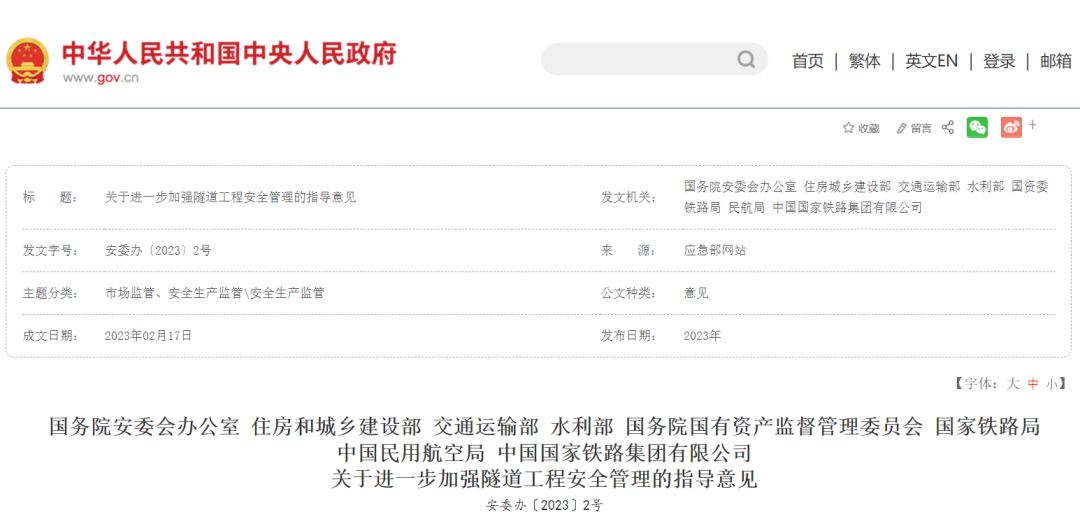
Task: Set font size to 中
Action: pos(1033,383)
